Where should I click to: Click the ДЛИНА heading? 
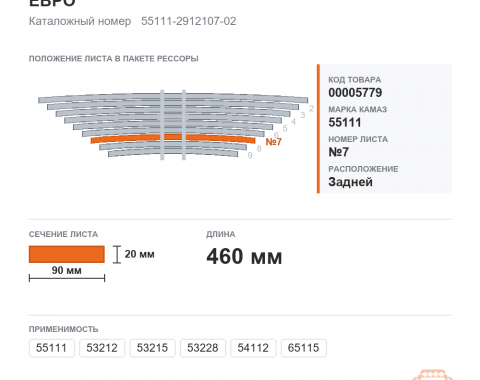pyautogui.click(x=221, y=234)
